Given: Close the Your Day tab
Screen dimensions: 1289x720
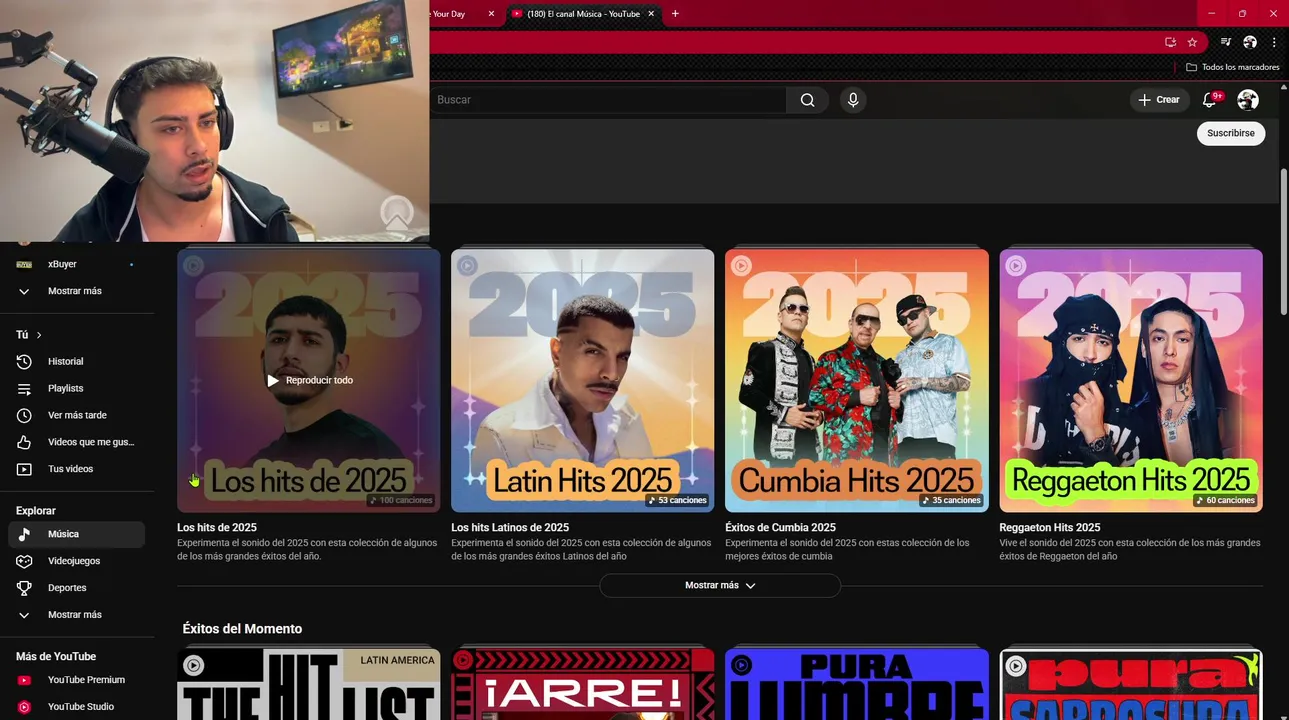Looking at the screenshot, I should (491, 14).
